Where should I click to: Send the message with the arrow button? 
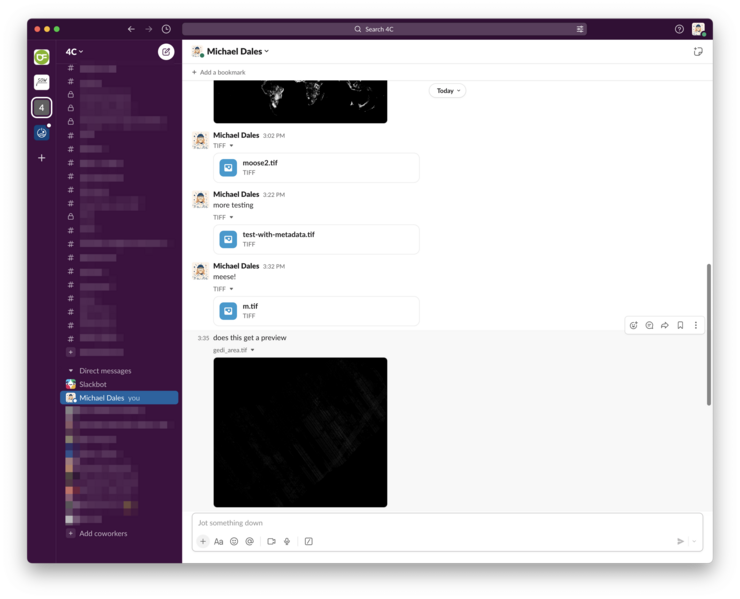680,541
